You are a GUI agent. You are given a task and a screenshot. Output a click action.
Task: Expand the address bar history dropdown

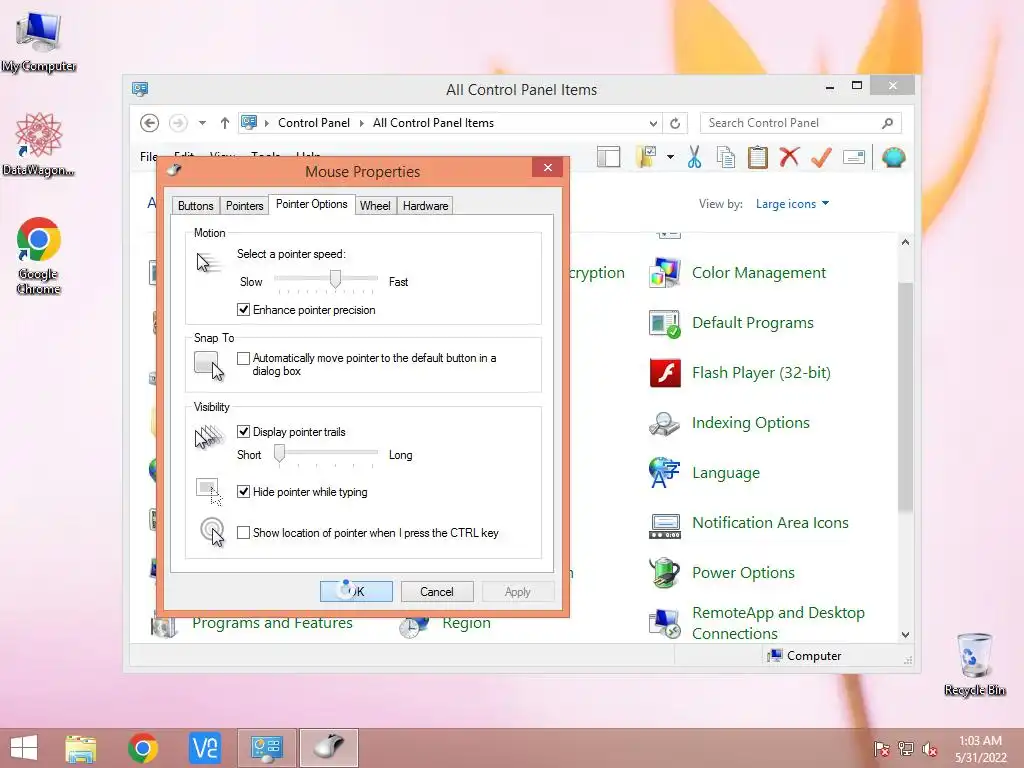pos(653,123)
